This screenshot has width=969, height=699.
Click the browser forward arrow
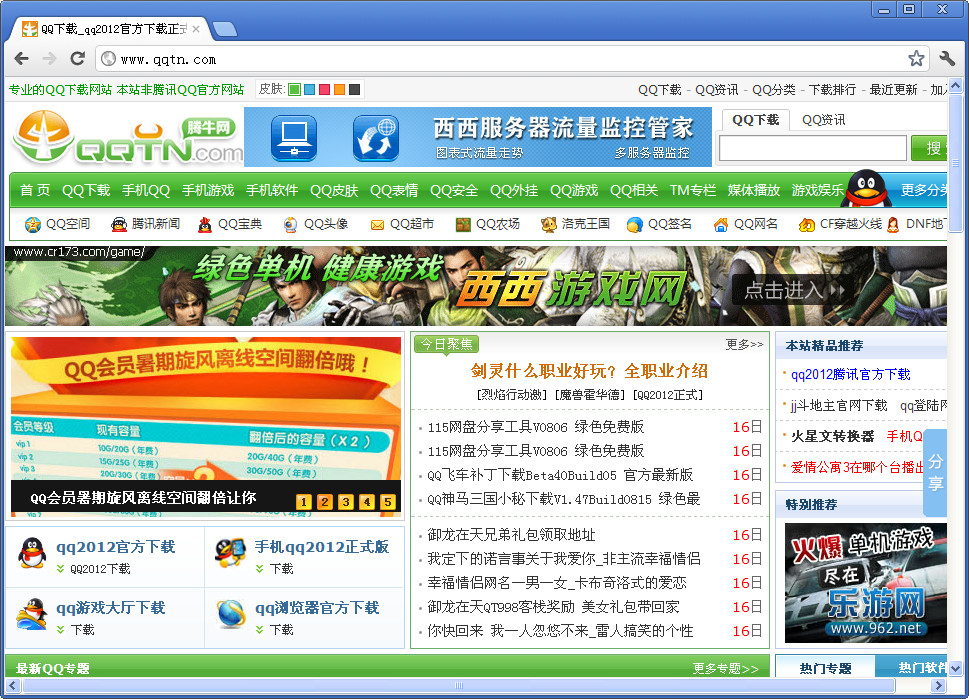click(x=49, y=59)
